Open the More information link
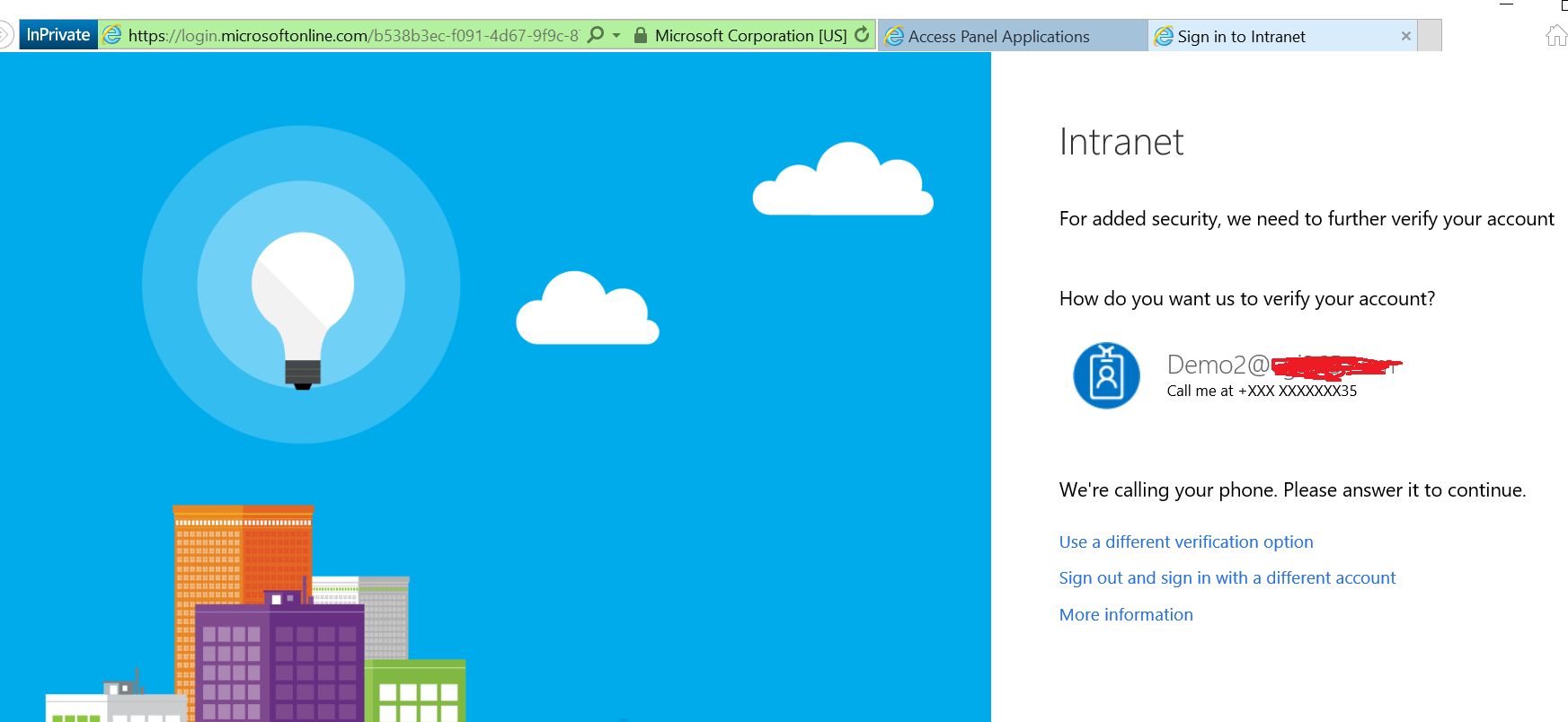This screenshot has width=1568, height=722. pyautogui.click(x=1125, y=614)
